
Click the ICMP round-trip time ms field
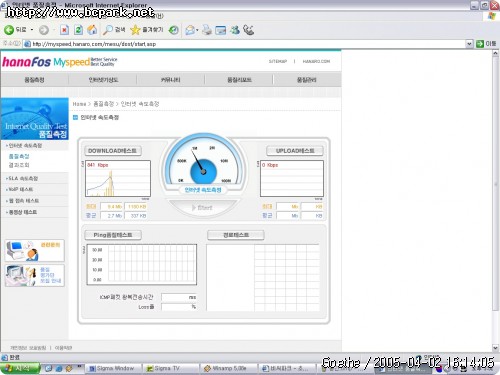(179, 297)
